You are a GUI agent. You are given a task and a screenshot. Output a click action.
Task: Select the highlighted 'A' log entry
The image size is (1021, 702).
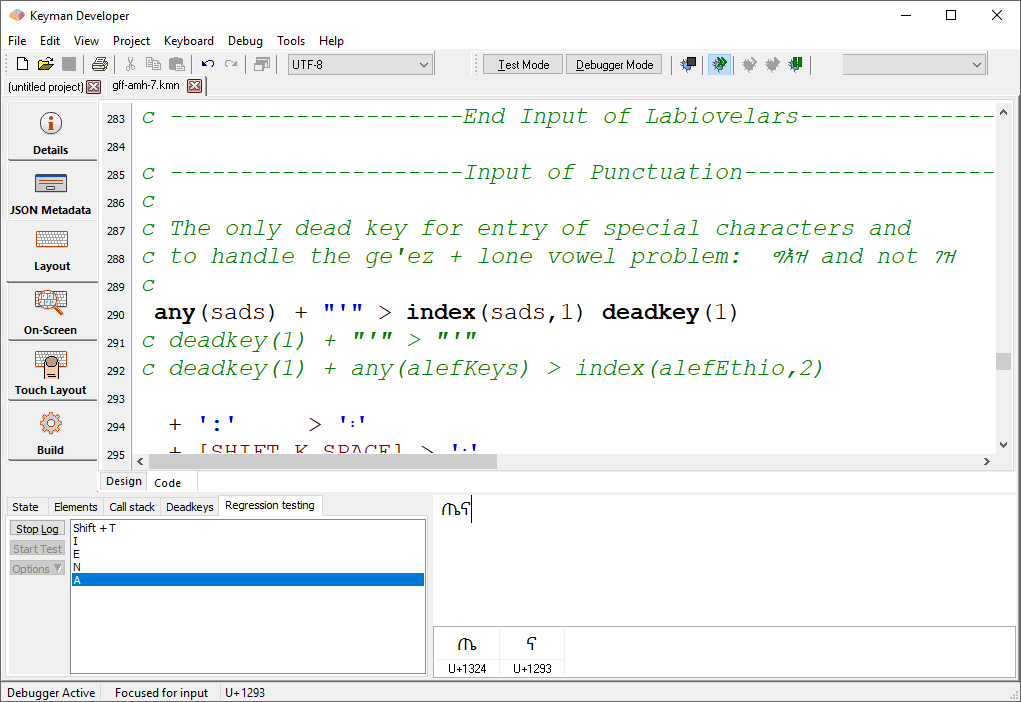[x=247, y=580]
